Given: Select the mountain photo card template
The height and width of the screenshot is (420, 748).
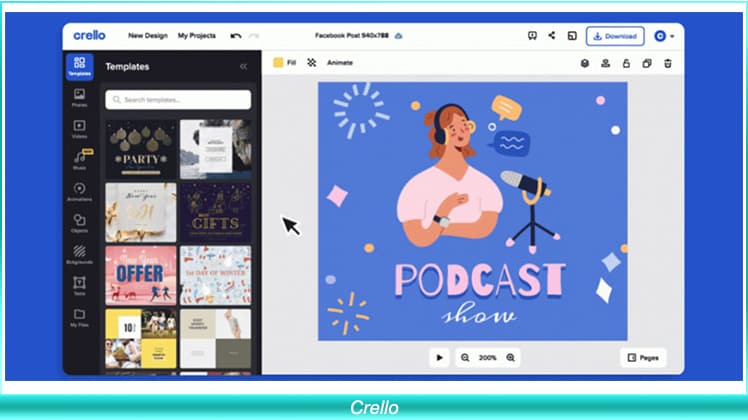Looking at the screenshot, I should tap(216, 149).
